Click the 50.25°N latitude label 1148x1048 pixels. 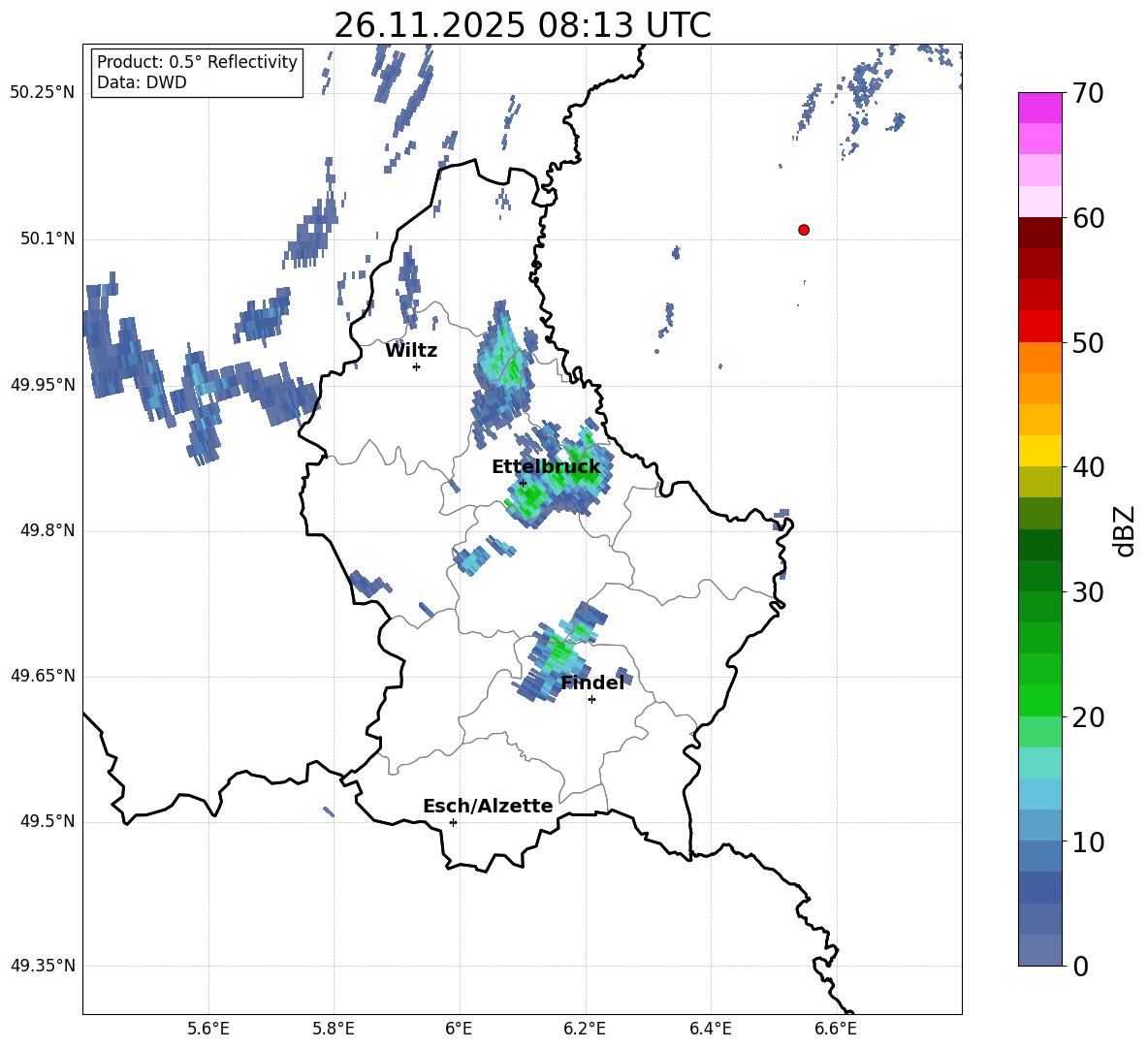tap(43, 94)
